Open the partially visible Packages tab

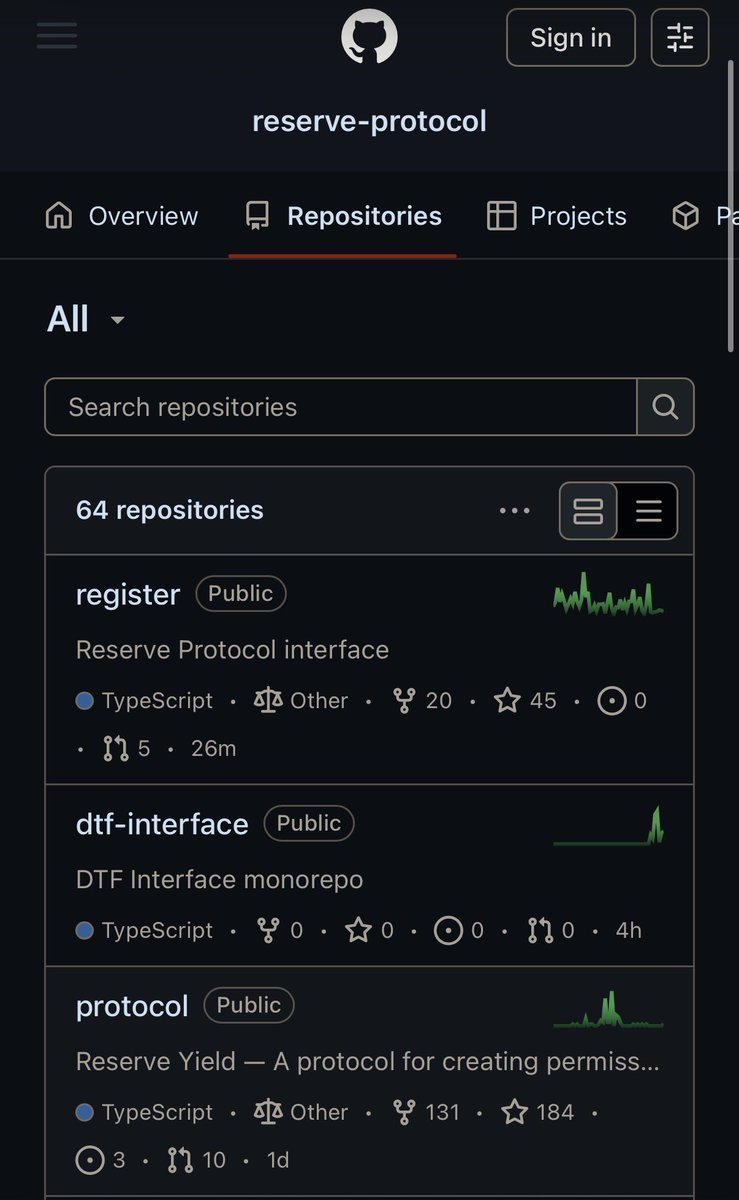pyautogui.click(x=704, y=216)
